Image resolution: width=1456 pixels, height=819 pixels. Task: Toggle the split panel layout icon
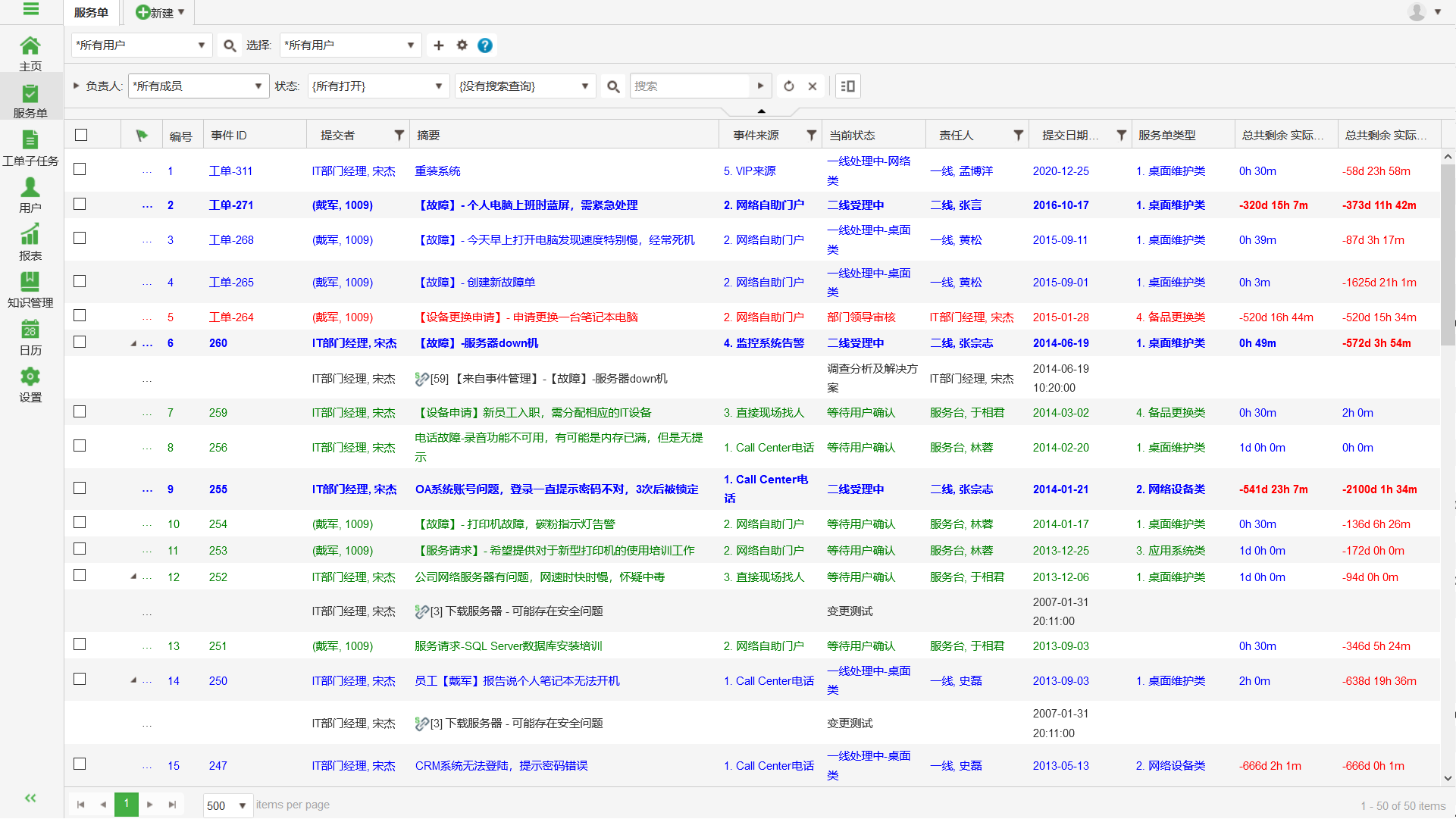click(x=848, y=86)
